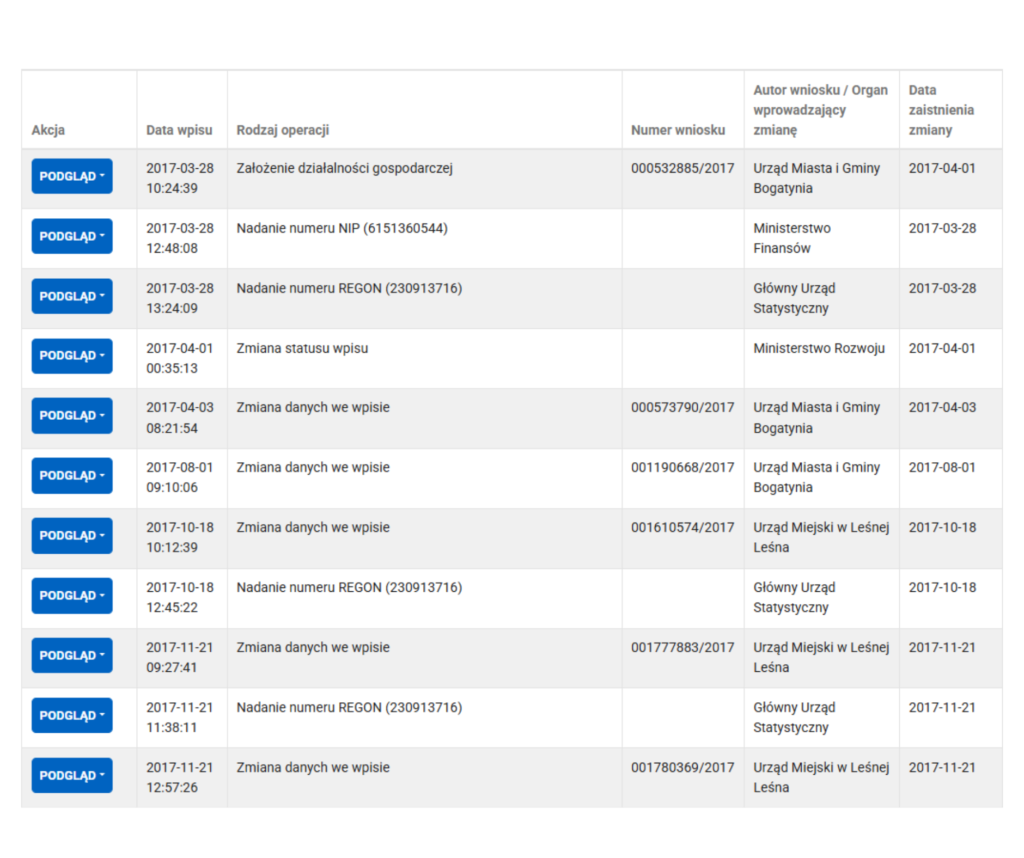1024x858 pixels.
Task: Click 'Zmiana danych we wpisie' in 2017-08-01 row
Action: coord(313,468)
